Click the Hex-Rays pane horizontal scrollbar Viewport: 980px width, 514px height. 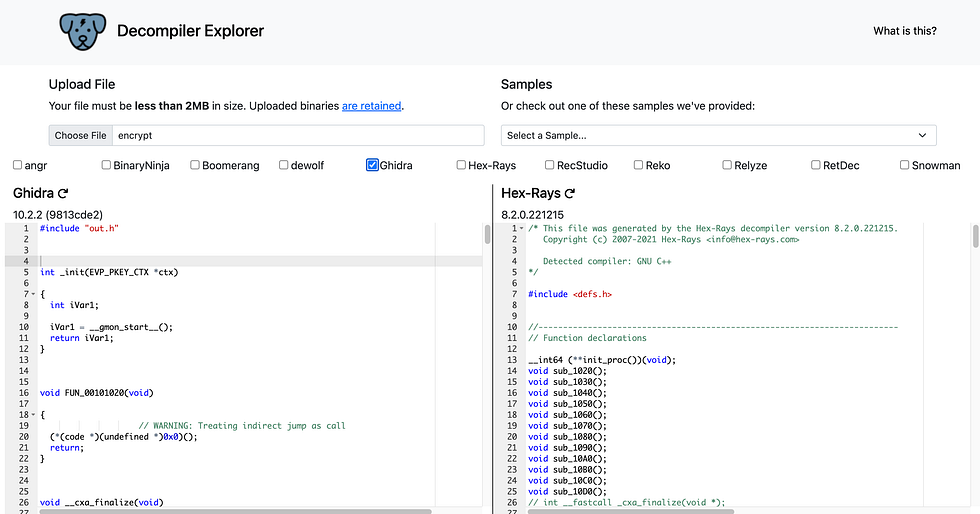631,511
